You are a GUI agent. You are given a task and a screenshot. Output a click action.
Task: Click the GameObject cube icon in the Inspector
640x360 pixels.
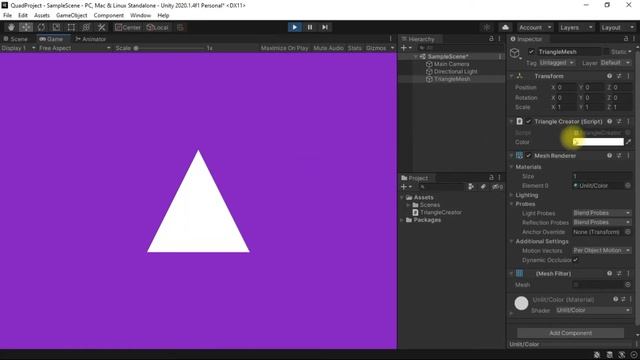[515, 53]
